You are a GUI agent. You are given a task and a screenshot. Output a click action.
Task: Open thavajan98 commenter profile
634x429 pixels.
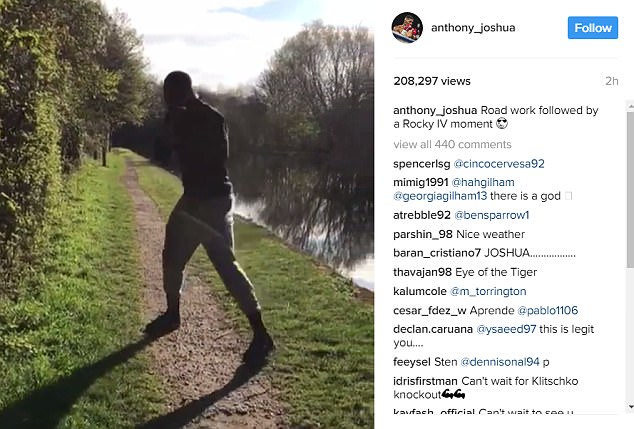pos(422,272)
